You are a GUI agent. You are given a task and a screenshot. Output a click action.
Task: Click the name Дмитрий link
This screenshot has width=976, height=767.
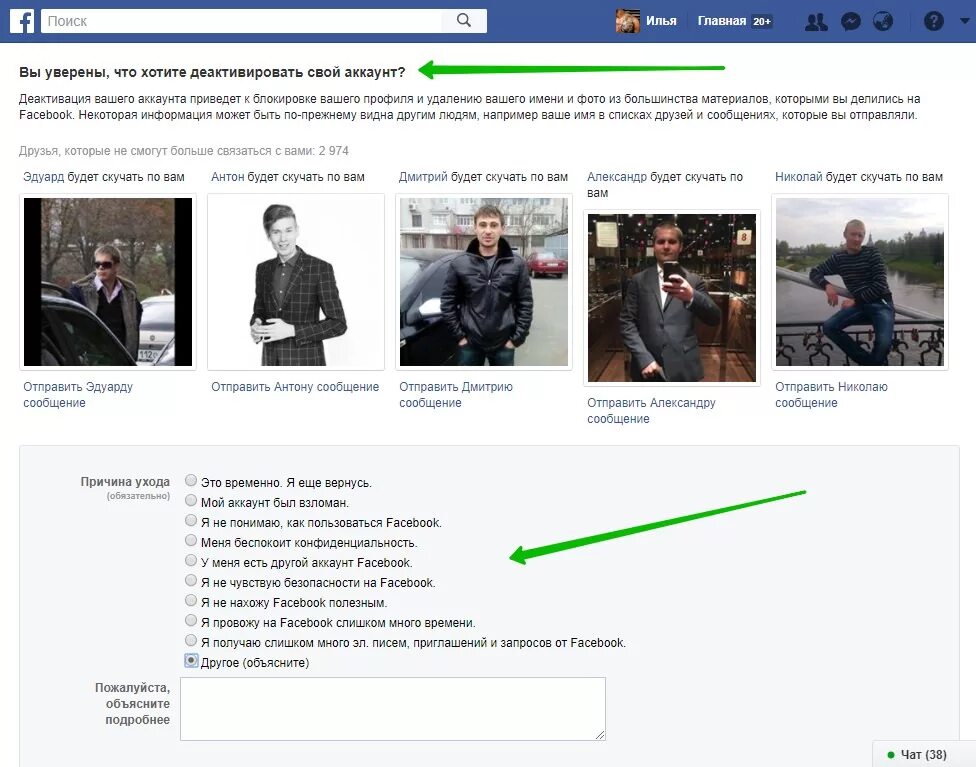point(423,177)
